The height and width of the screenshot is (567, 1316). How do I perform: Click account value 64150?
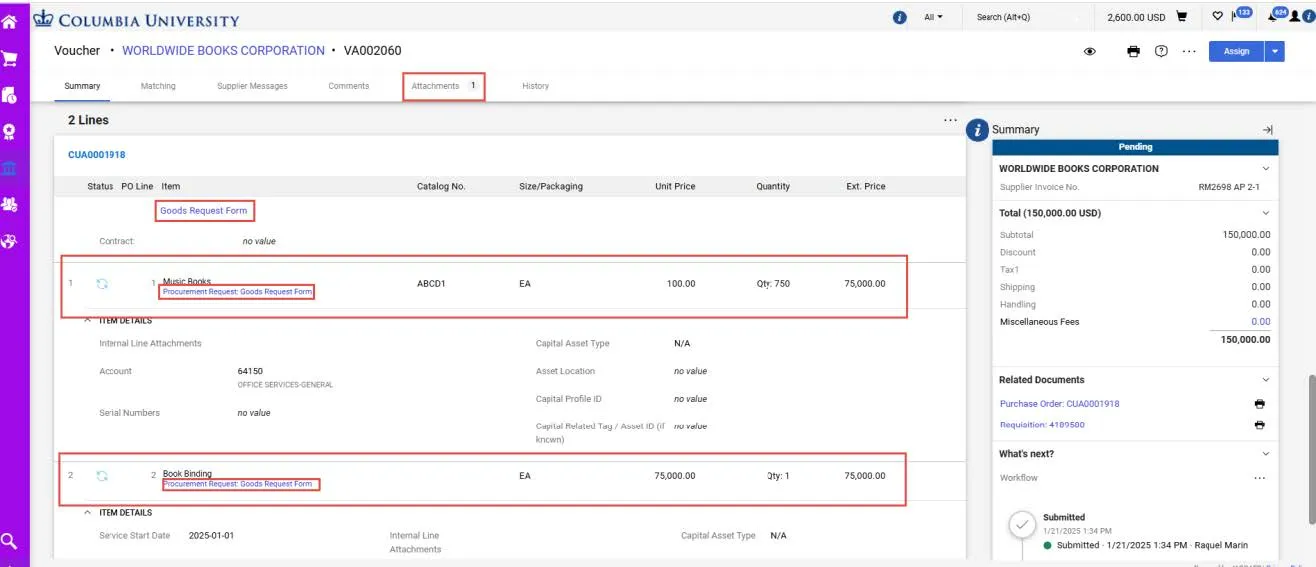(x=250, y=371)
